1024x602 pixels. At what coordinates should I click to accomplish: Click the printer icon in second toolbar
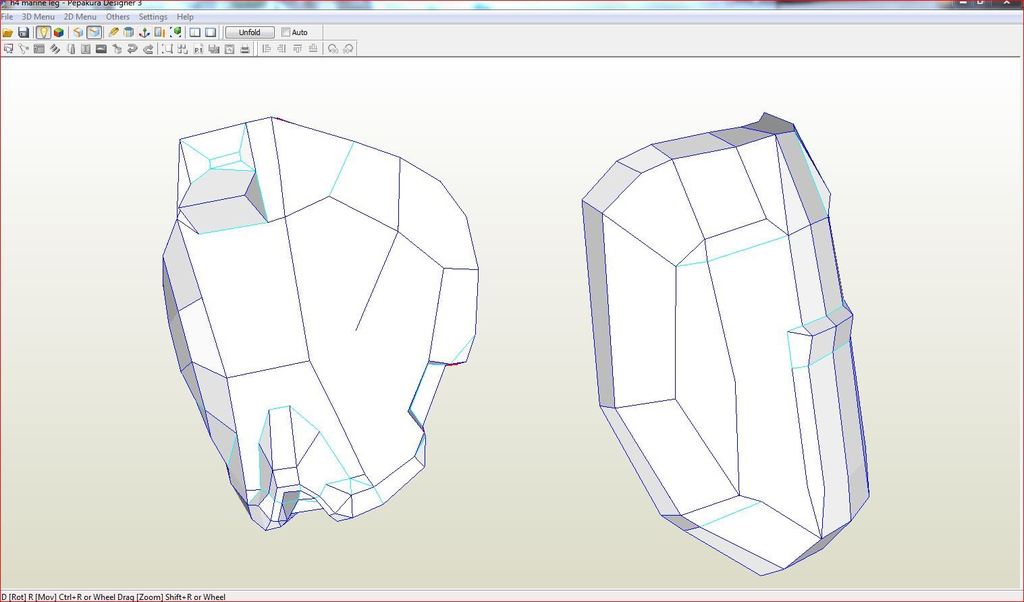[x=246, y=48]
